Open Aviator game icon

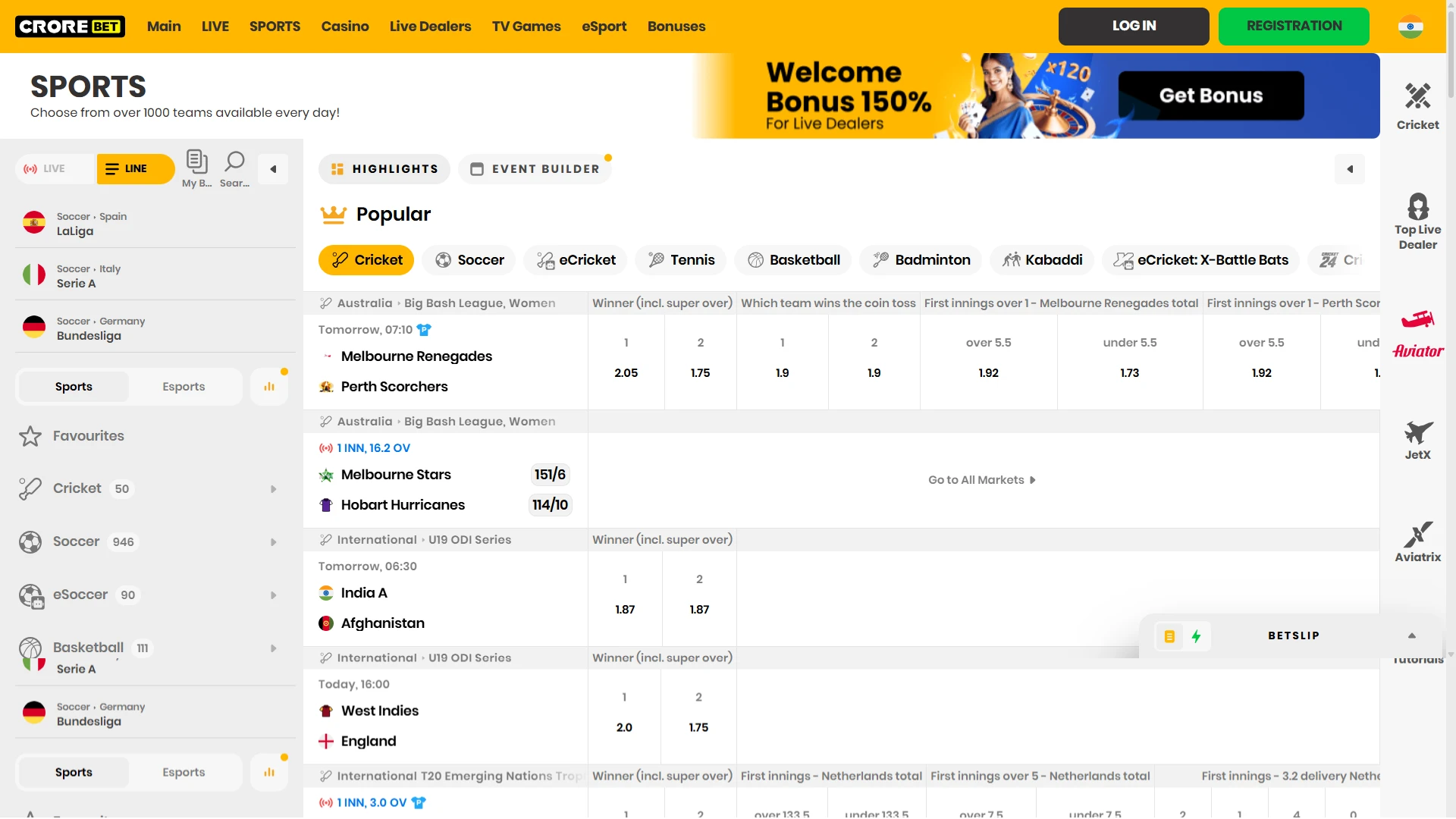point(1417,334)
